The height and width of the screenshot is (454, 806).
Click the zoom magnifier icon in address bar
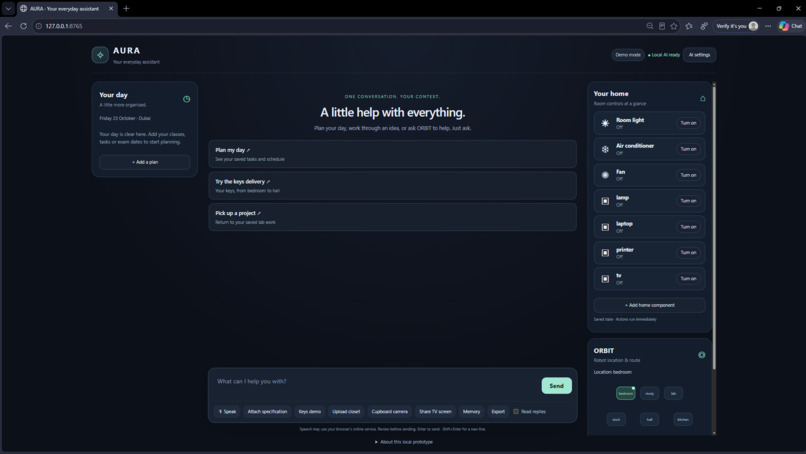pyautogui.click(x=650, y=26)
